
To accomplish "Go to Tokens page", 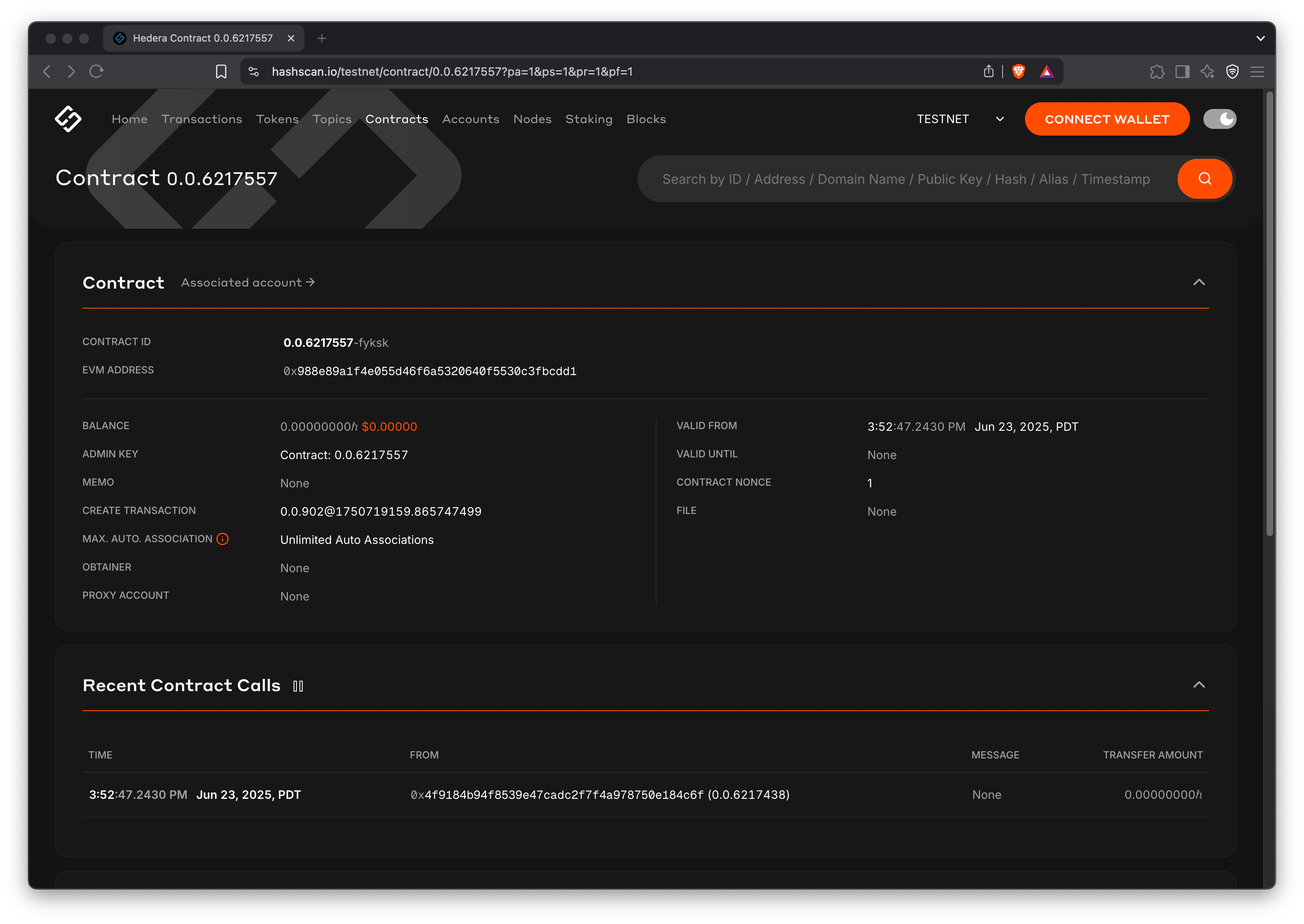I will pos(277,119).
